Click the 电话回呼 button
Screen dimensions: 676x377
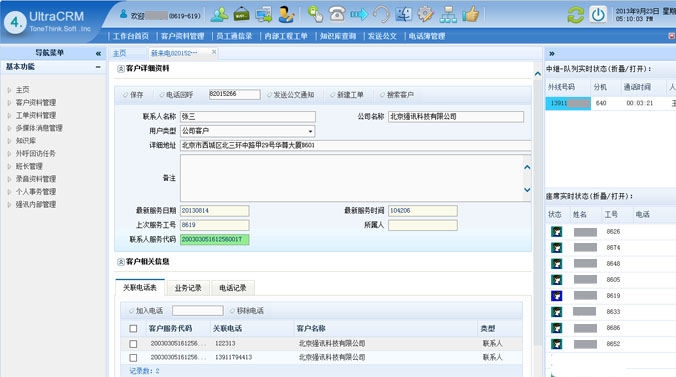[x=176, y=95]
